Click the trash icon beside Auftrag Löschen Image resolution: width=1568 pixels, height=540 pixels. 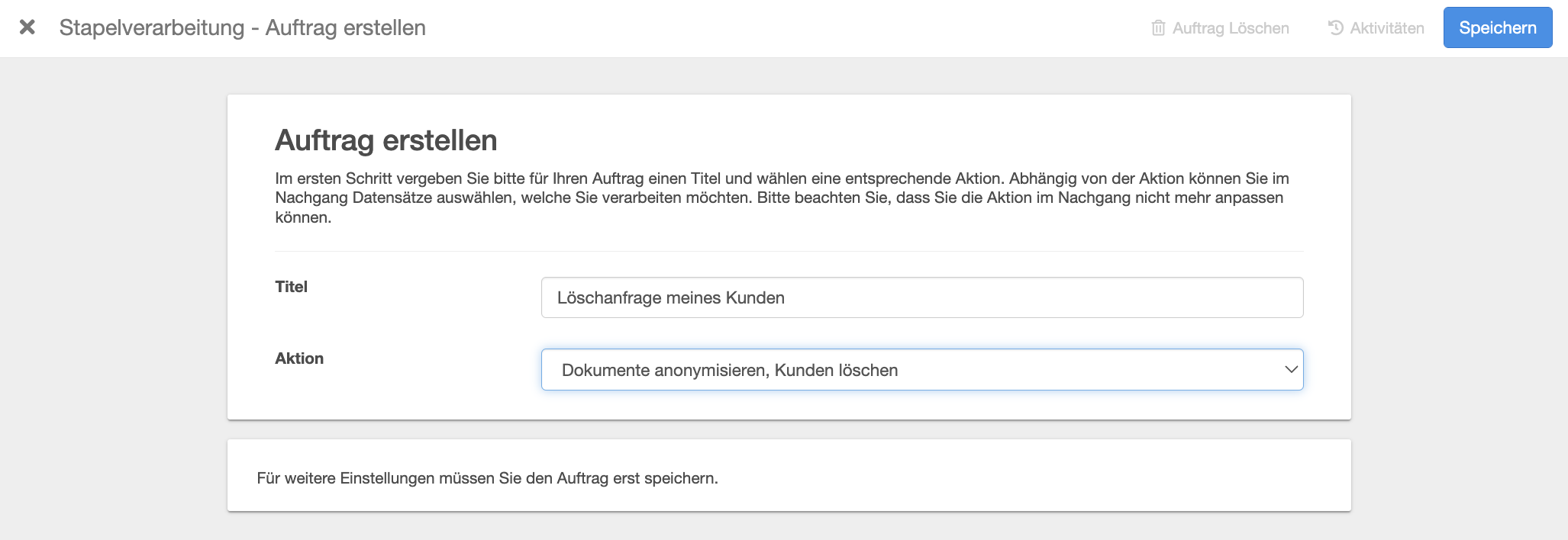pos(1158,28)
